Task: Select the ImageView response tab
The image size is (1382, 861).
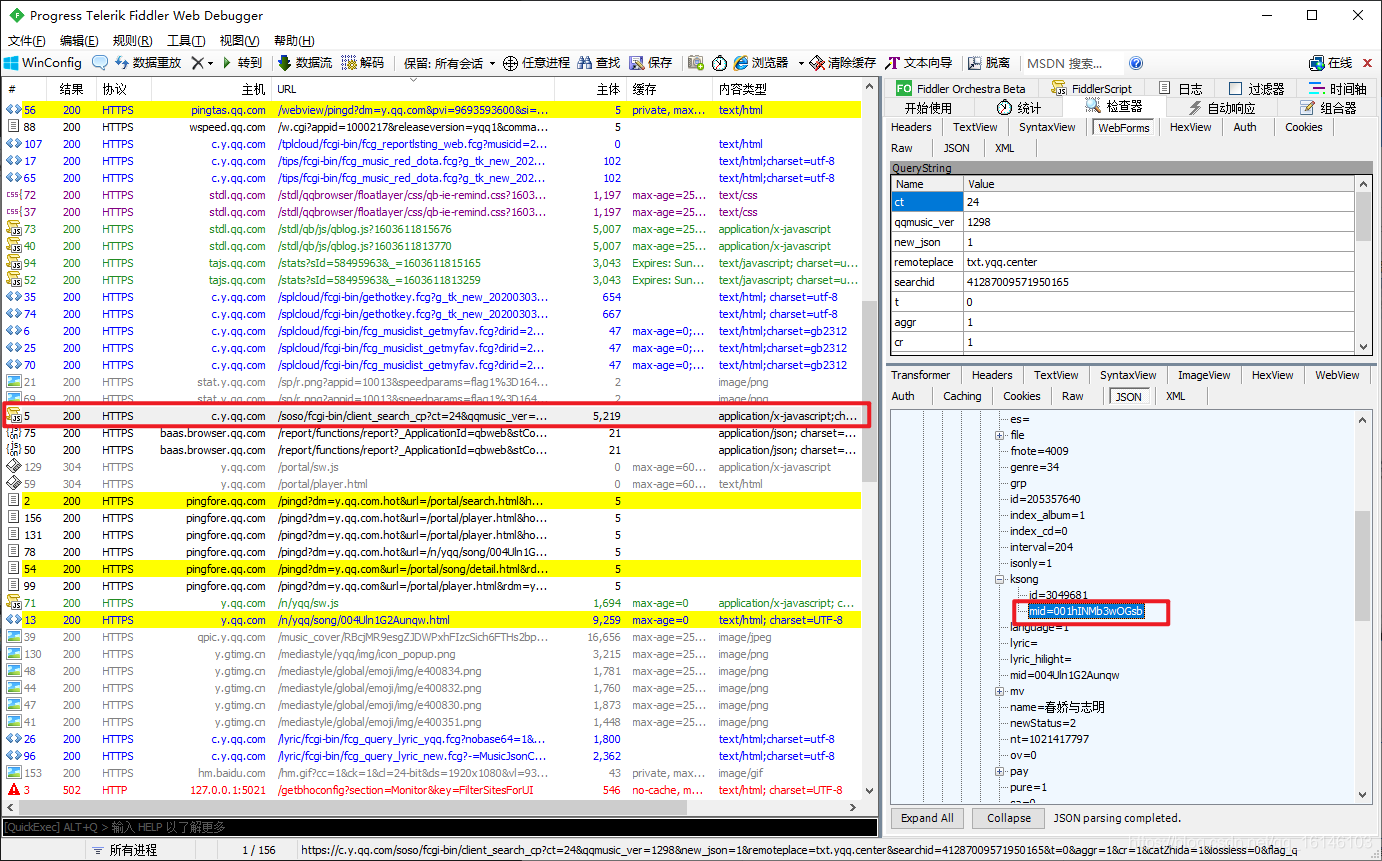Action: [x=1204, y=375]
